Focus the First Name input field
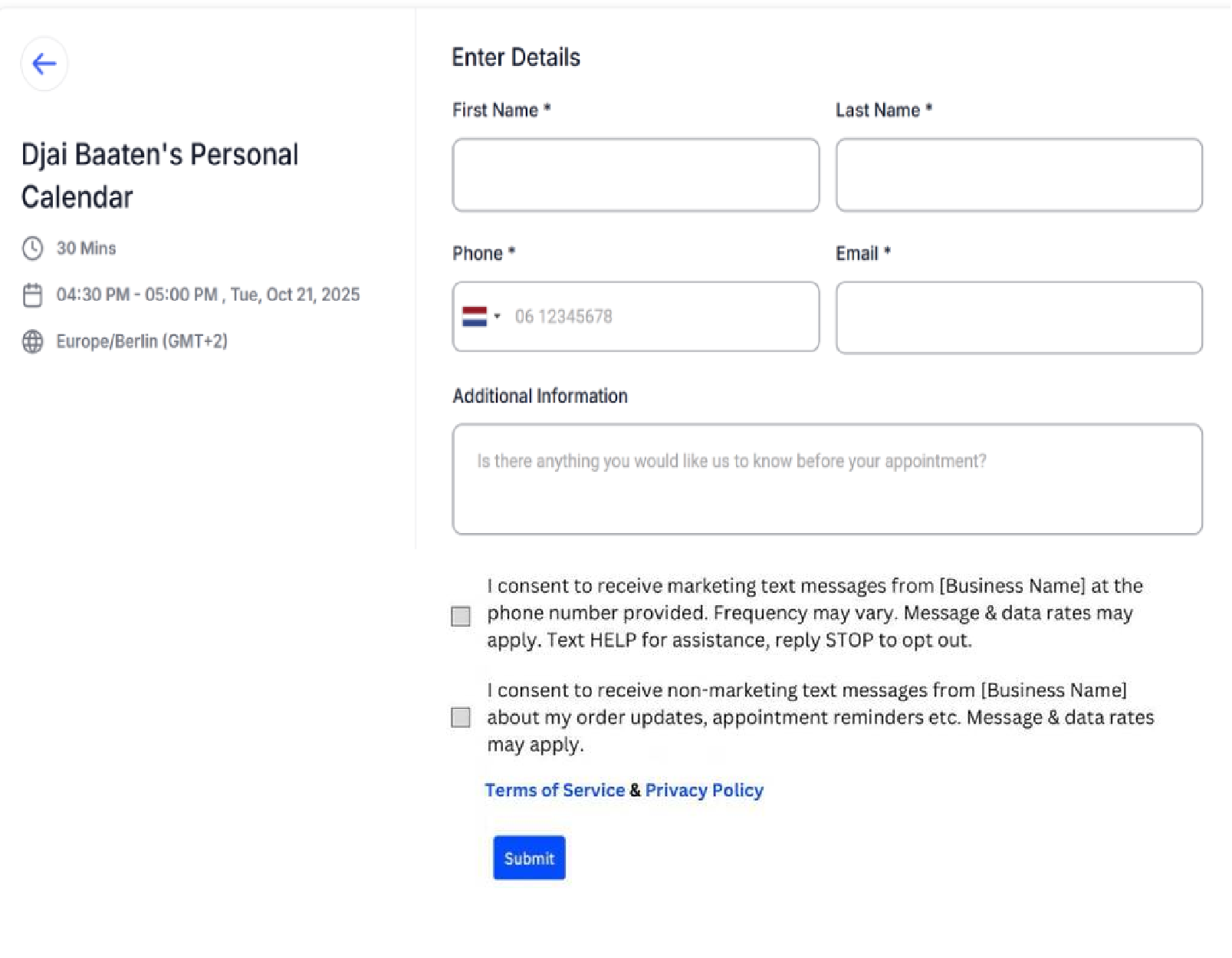 click(636, 175)
